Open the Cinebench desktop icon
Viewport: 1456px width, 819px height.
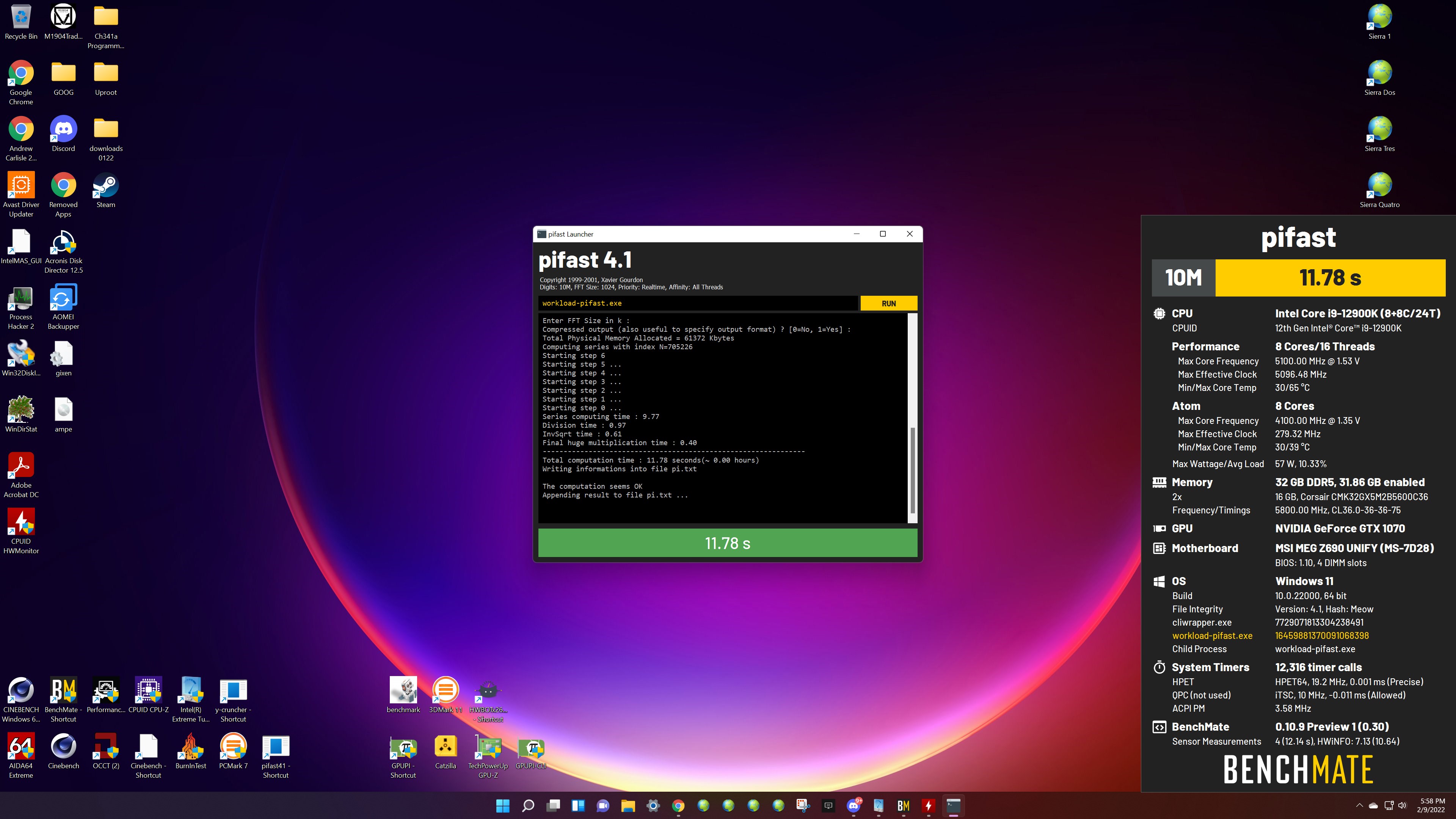pyautogui.click(x=63, y=751)
